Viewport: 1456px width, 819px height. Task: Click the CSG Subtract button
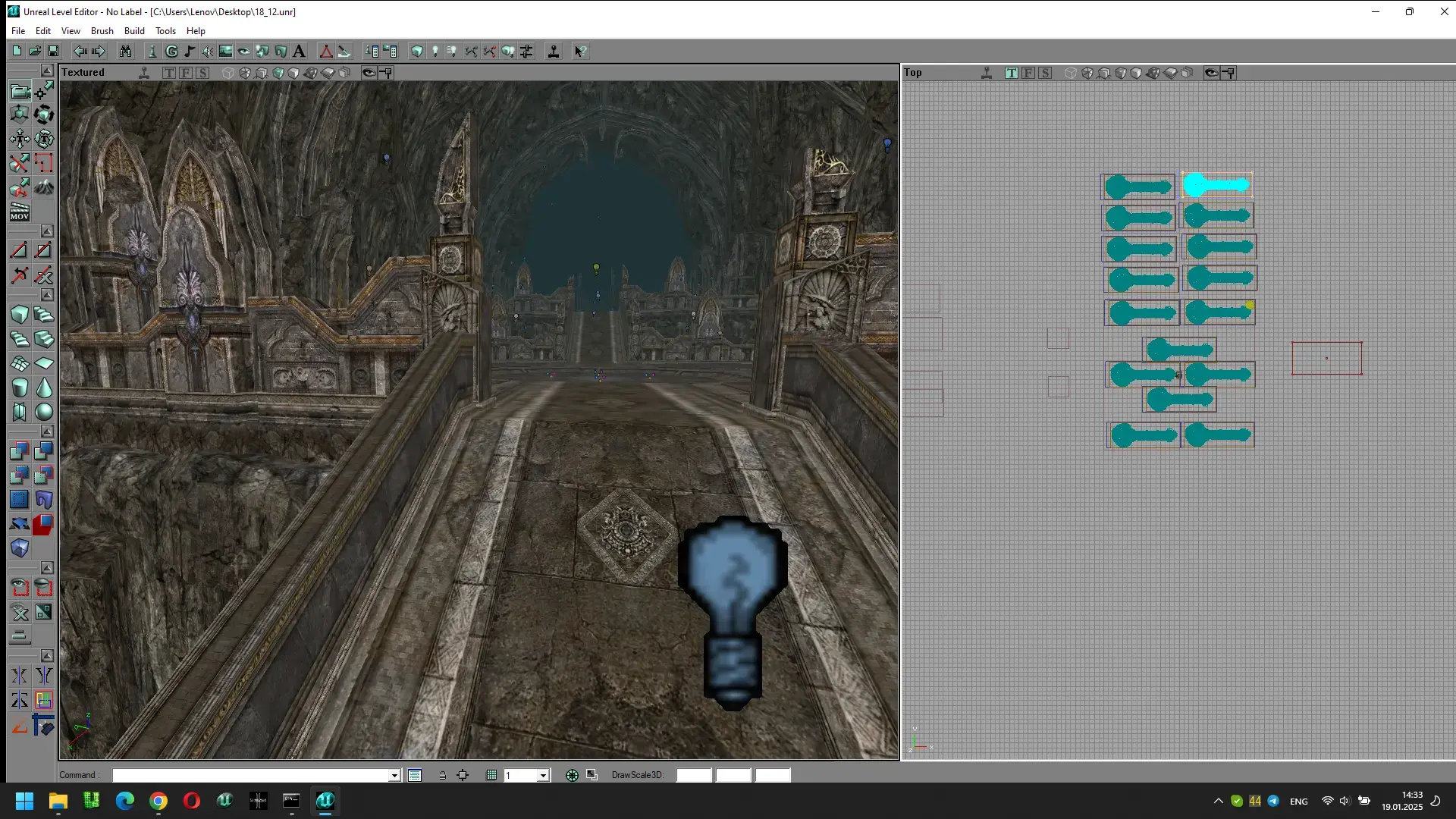pos(44,451)
